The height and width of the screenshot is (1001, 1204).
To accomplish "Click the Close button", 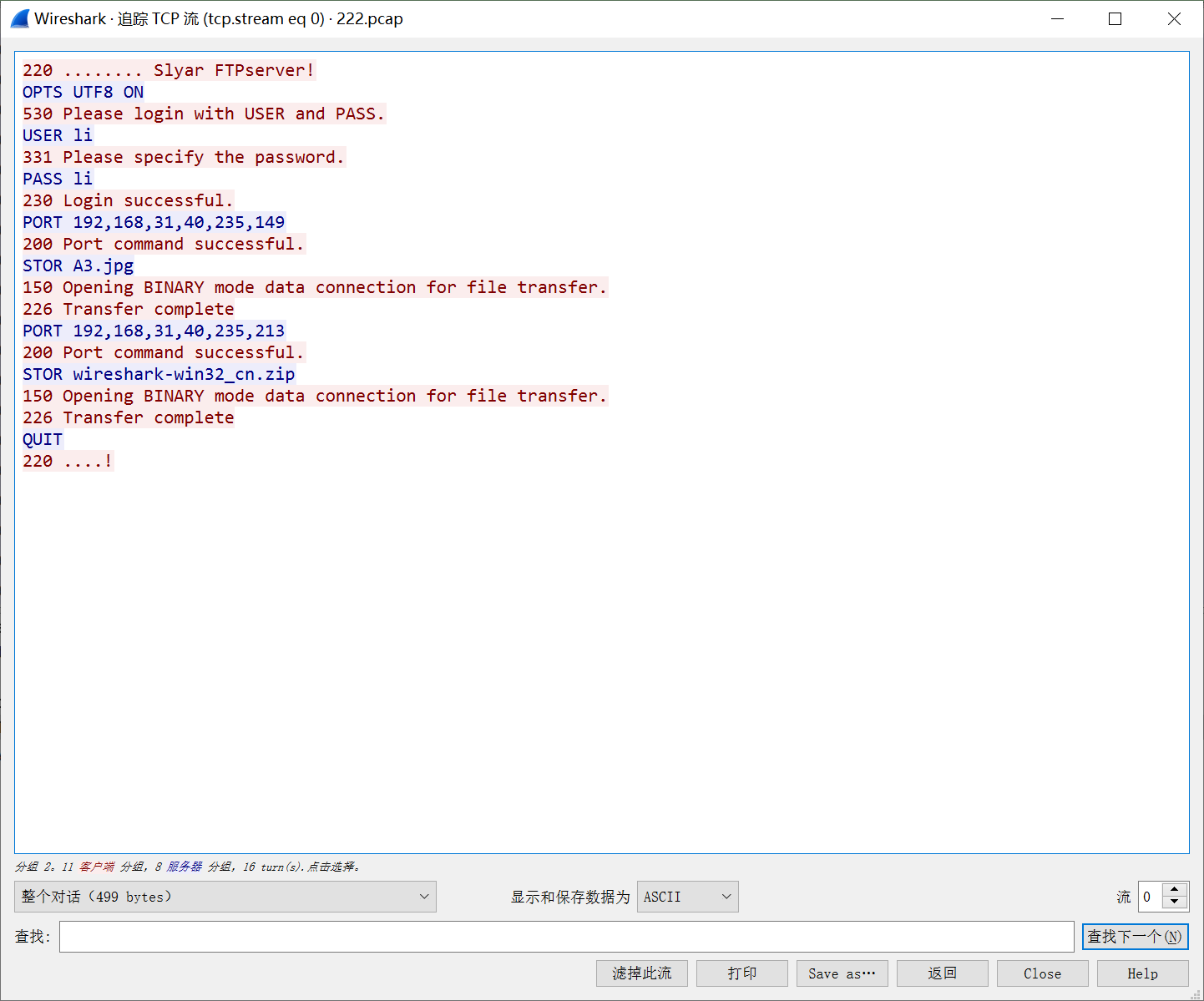I will tap(1043, 973).
